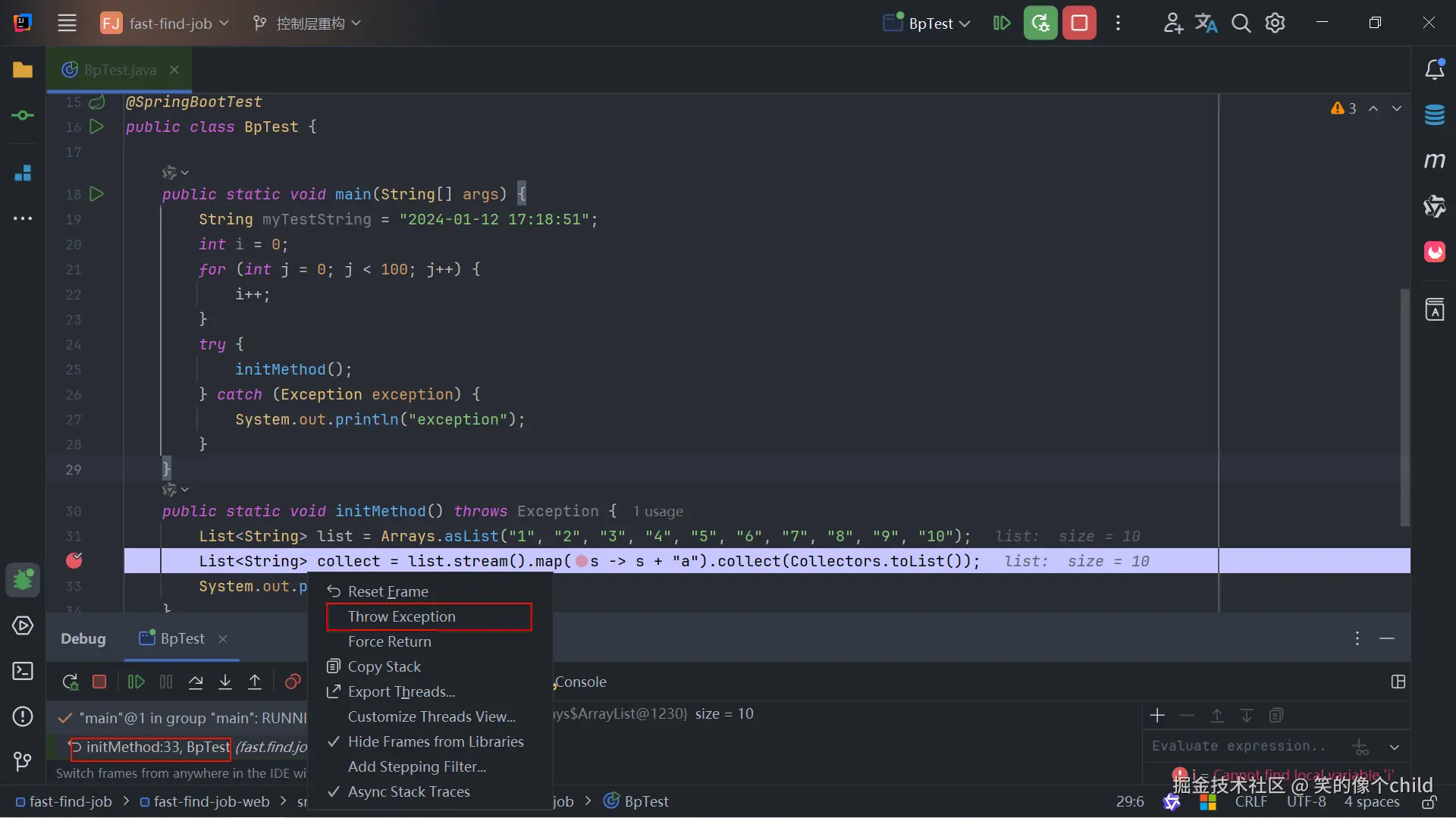Image resolution: width=1456 pixels, height=818 pixels.
Task: Resume the program from the top toolbar
Action: coord(1001,24)
